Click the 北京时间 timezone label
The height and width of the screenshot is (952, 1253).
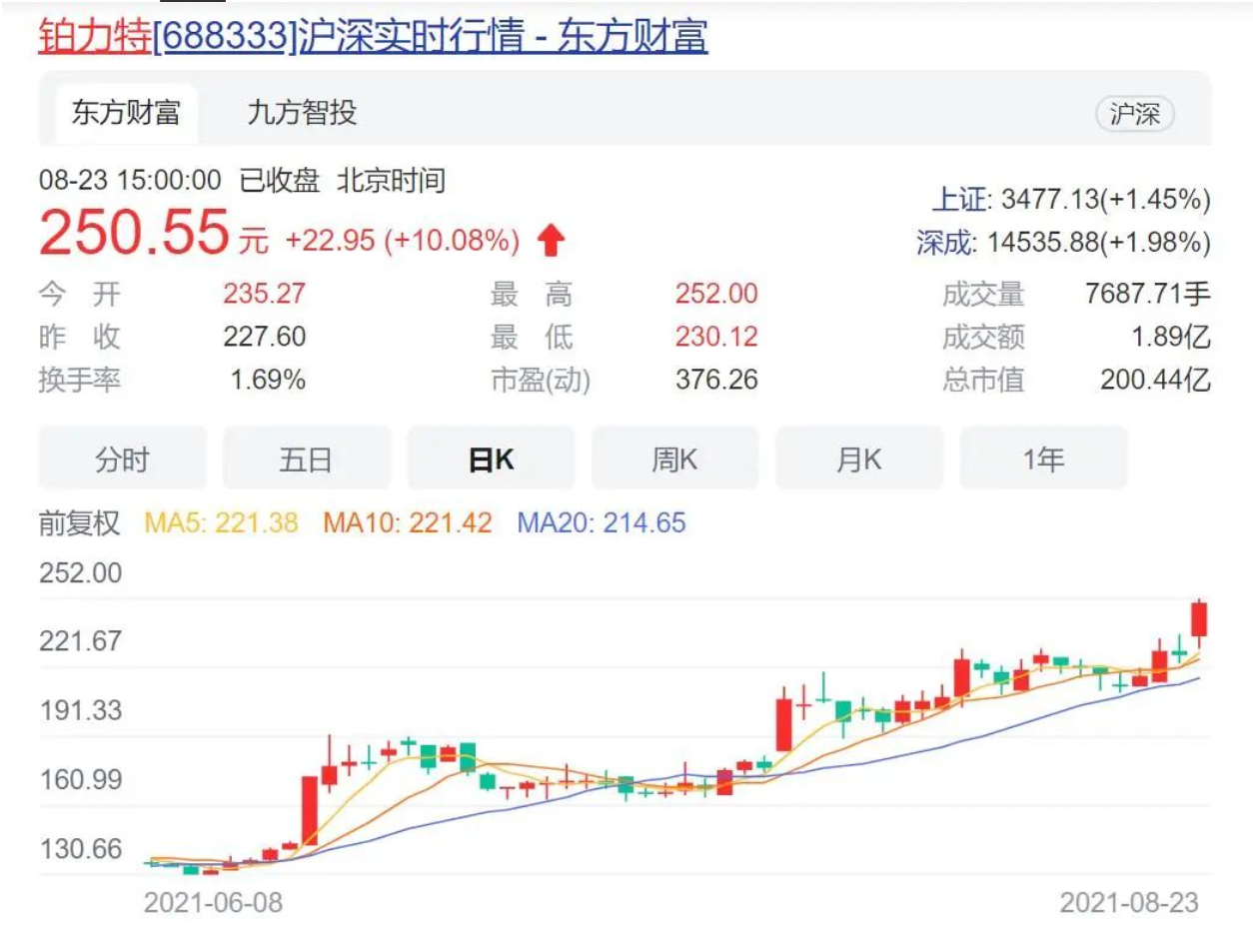click(391, 181)
